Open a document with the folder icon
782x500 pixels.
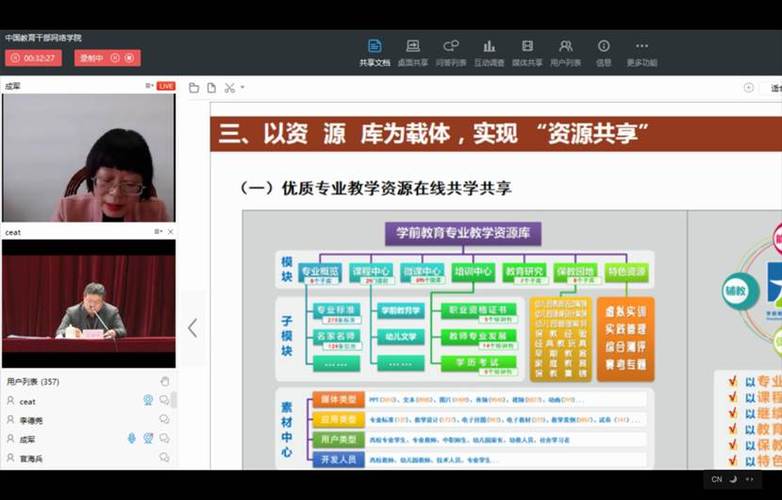coord(194,88)
